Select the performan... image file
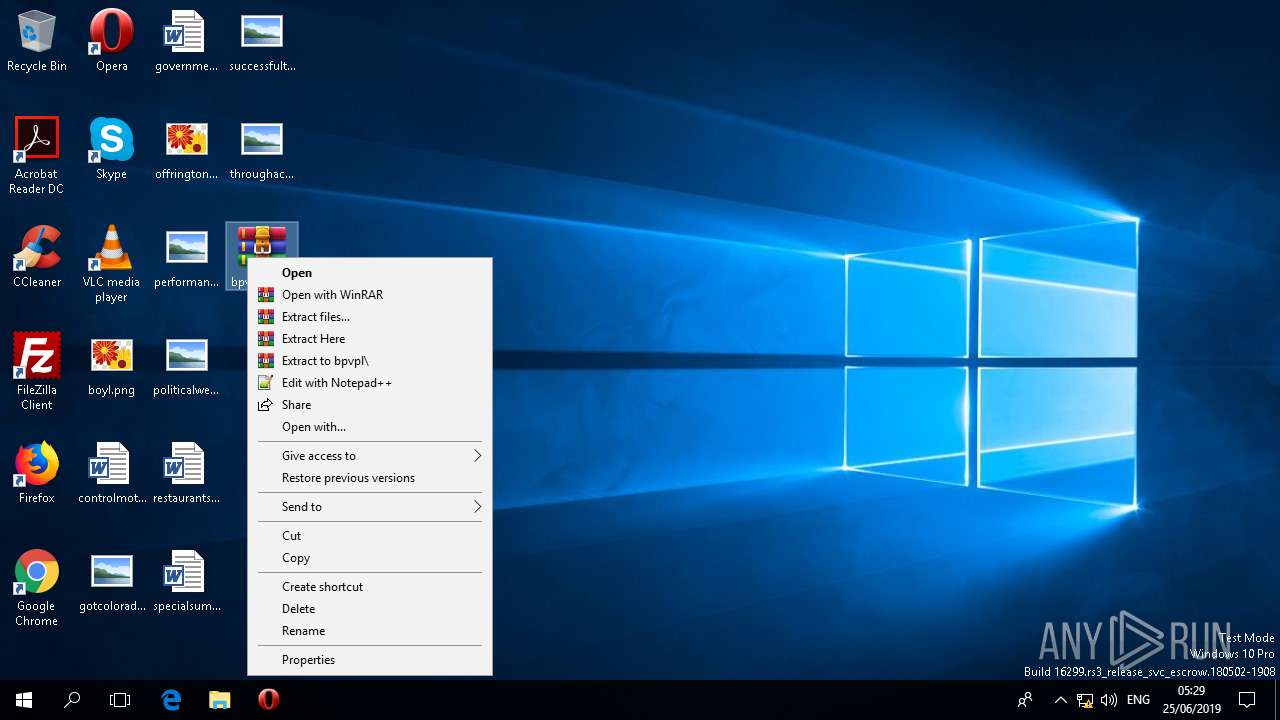Viewport: 1280px width, 720px height. tap(186, 257)
